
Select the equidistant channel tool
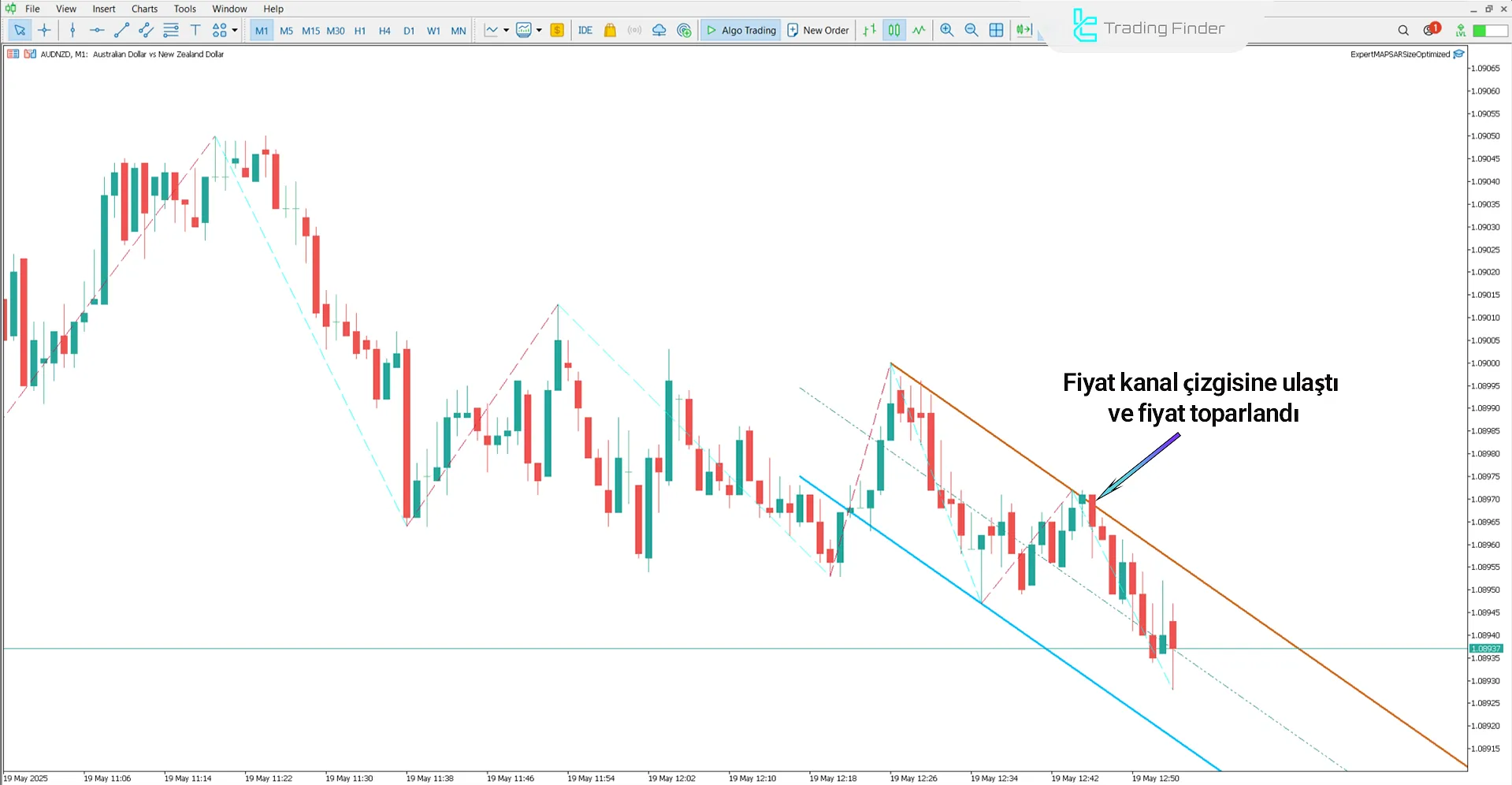click(146, 30)
